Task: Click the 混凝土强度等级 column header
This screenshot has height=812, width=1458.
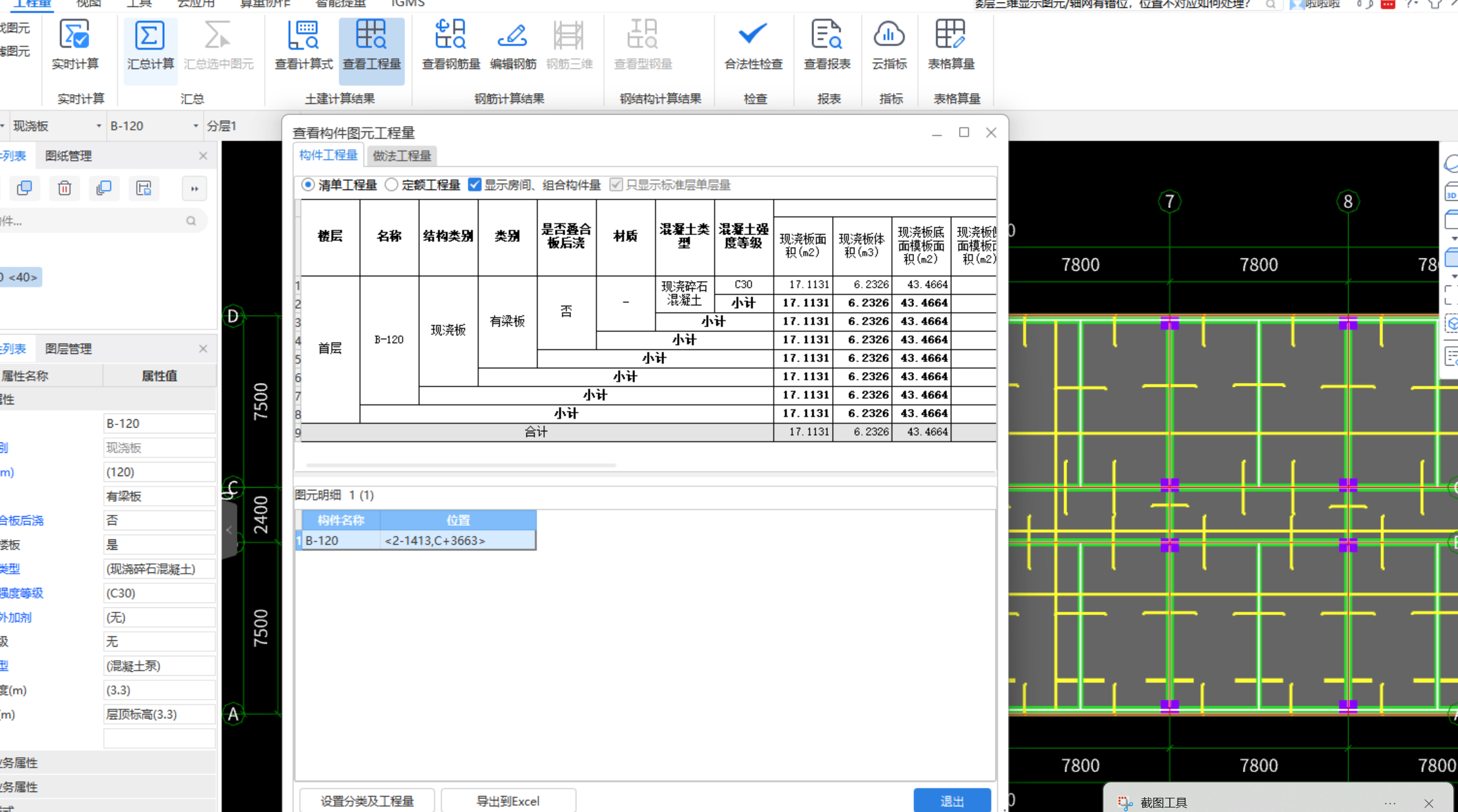Action: (744, 236)
